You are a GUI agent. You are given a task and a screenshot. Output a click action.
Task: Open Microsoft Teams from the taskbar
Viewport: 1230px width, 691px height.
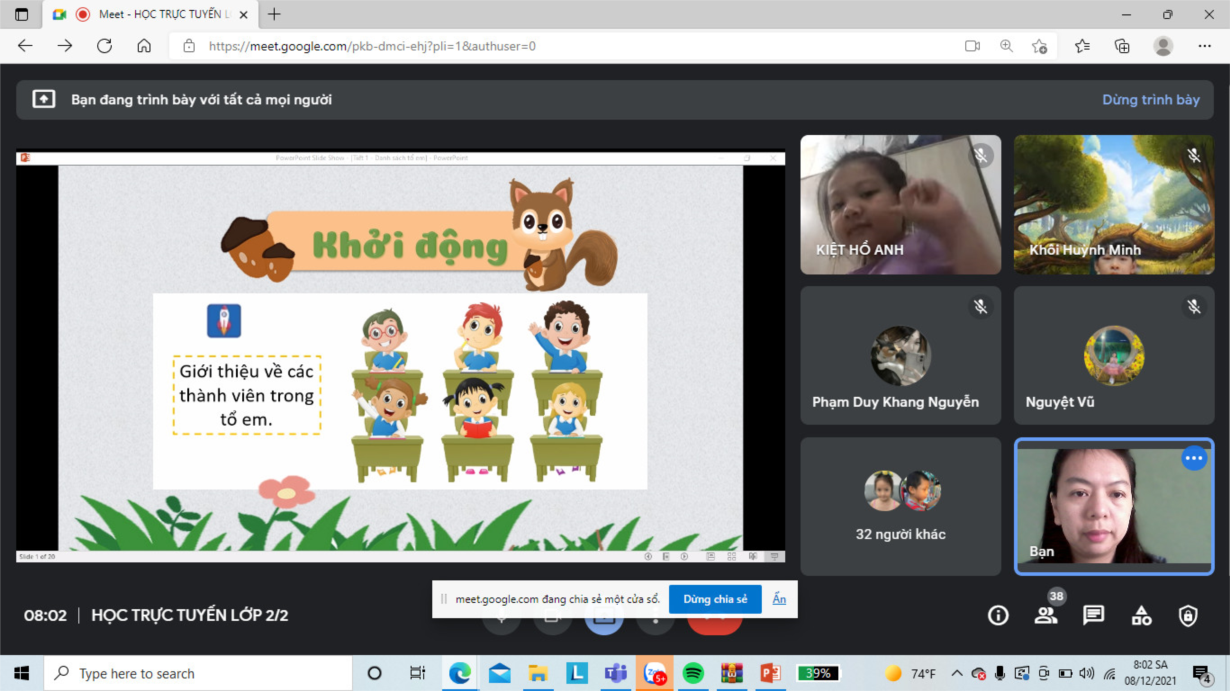[x=615, y=674]
